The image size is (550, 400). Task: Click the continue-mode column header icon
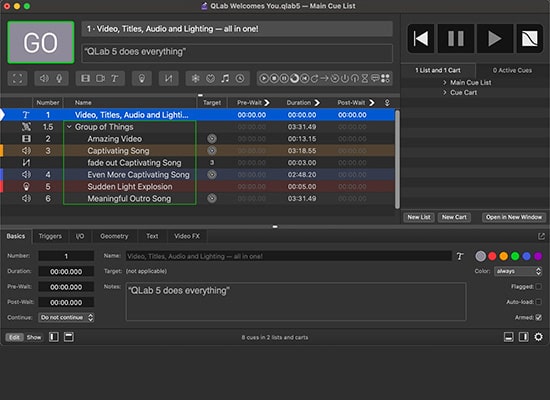click(387, 102)
